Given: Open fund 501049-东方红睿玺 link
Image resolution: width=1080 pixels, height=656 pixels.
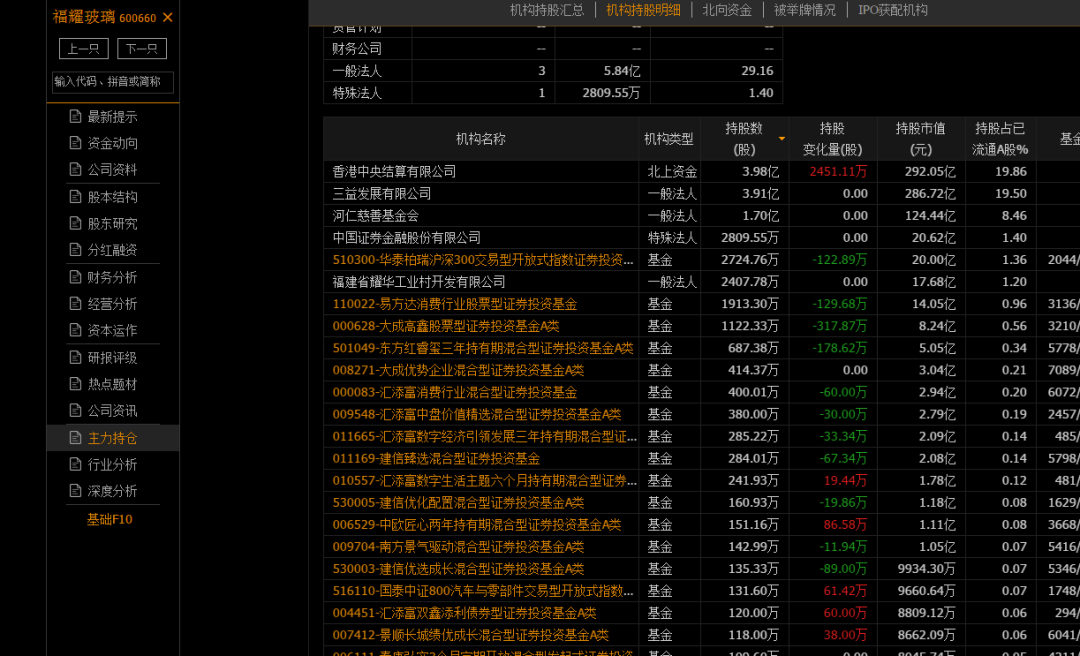Looking at the screenshot, I should pyautogui.click(x=483, y=348).
